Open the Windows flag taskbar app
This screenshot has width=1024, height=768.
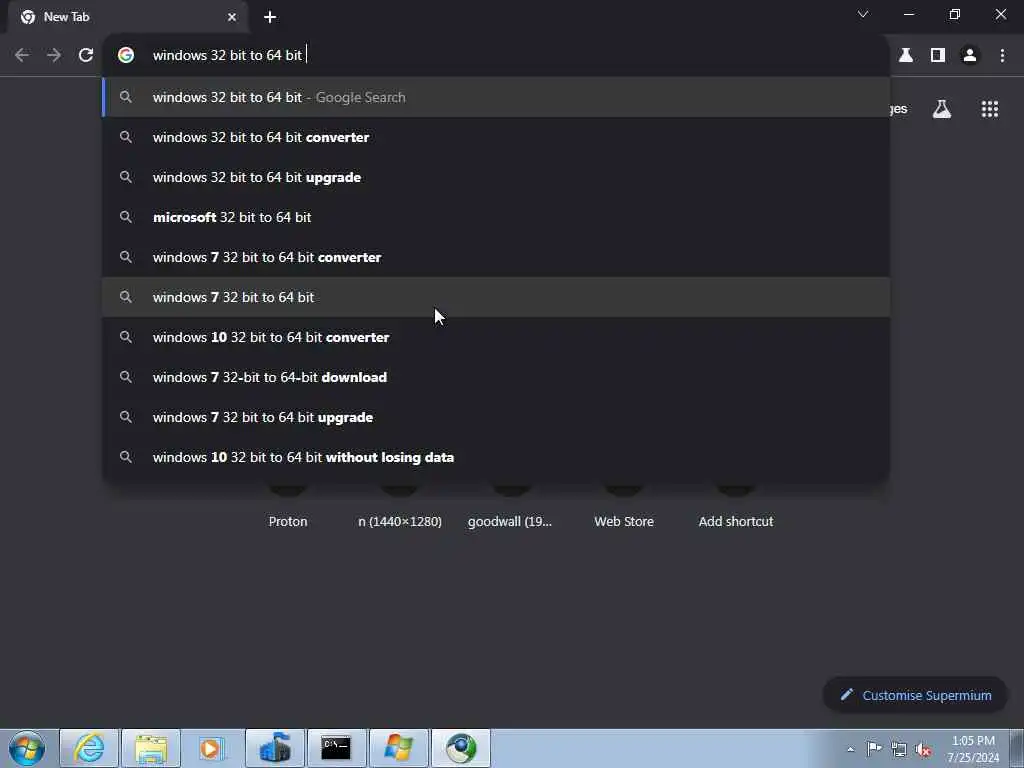pyautogui.click(x=398, y=748)
